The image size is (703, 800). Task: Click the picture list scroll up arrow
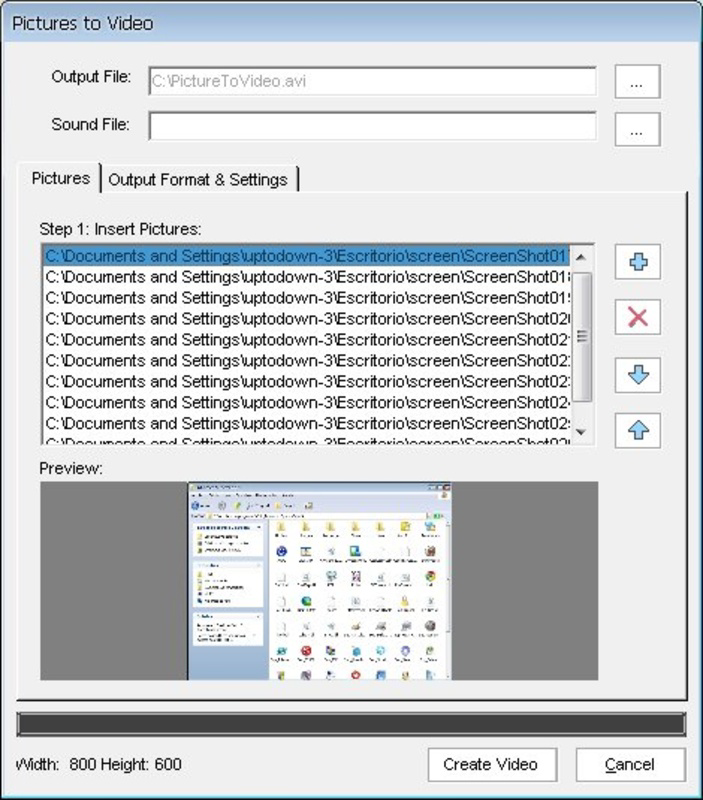pyautogui.click(x=581, y=257)
